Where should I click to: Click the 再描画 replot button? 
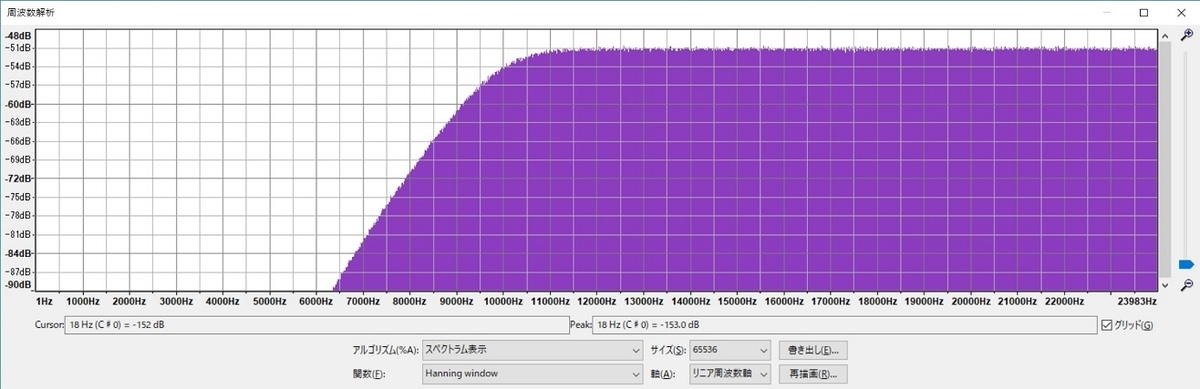[x=814, y=374]
